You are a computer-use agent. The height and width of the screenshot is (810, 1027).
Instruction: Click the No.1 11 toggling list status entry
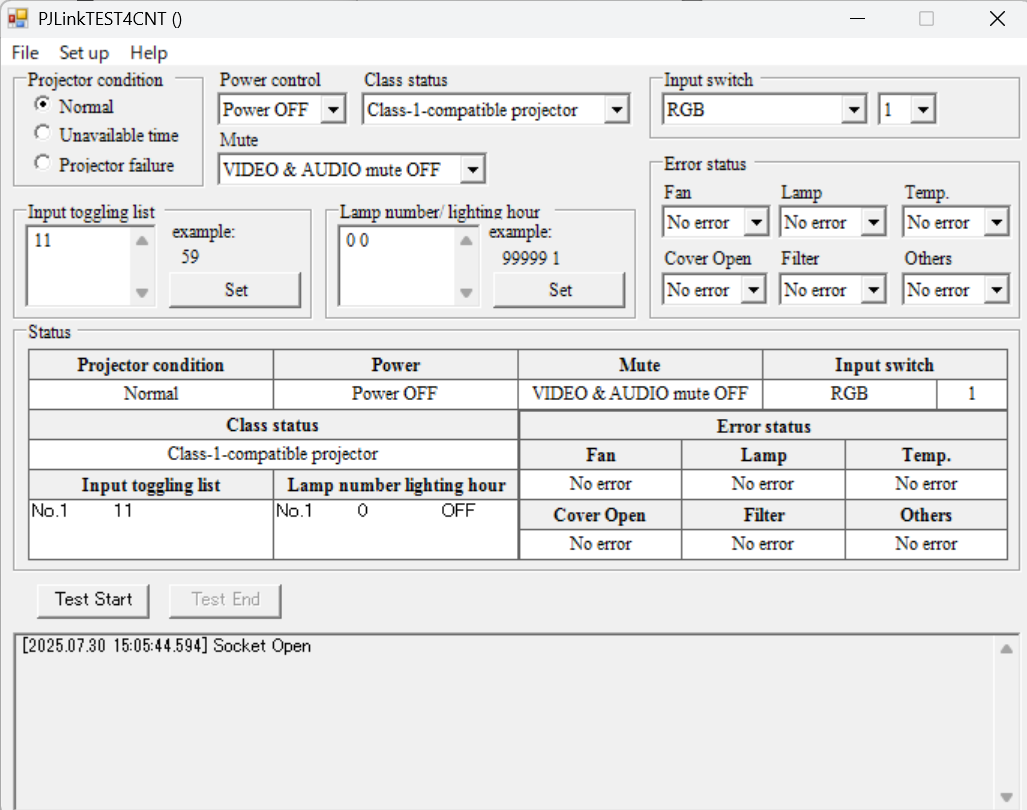point(83,511)
